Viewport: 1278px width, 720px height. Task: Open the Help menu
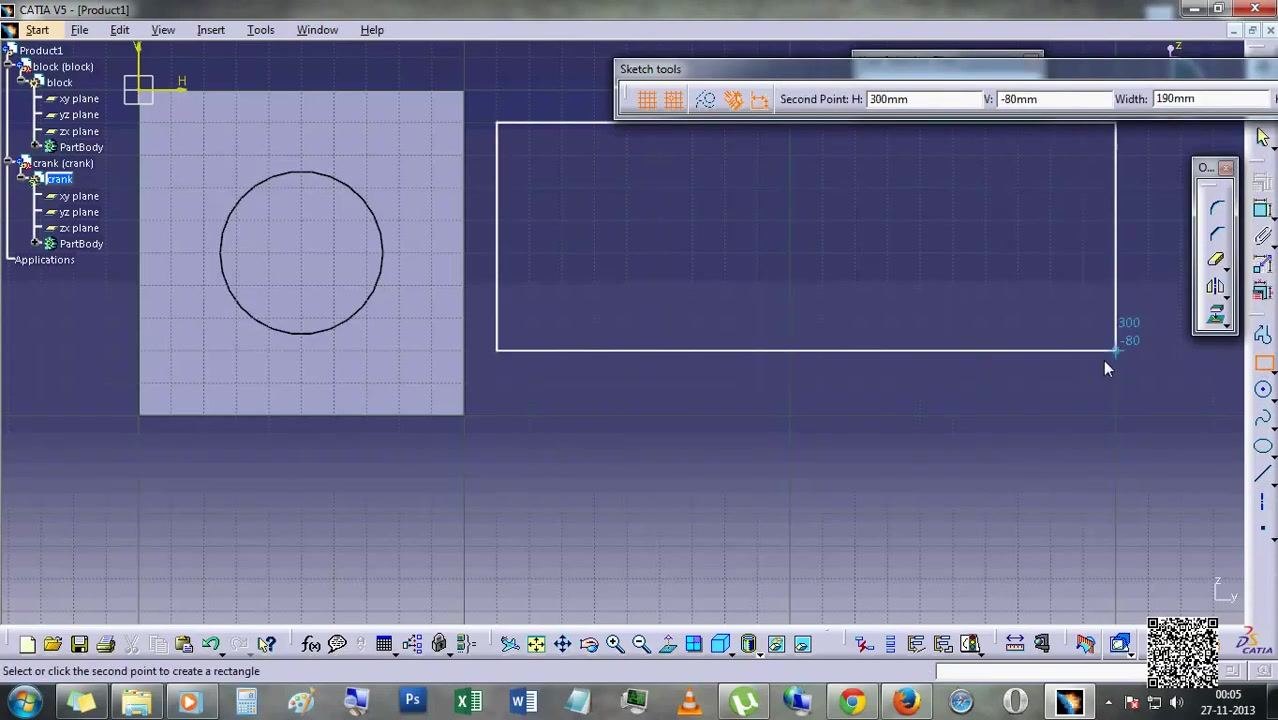click(x=372, y=30)
